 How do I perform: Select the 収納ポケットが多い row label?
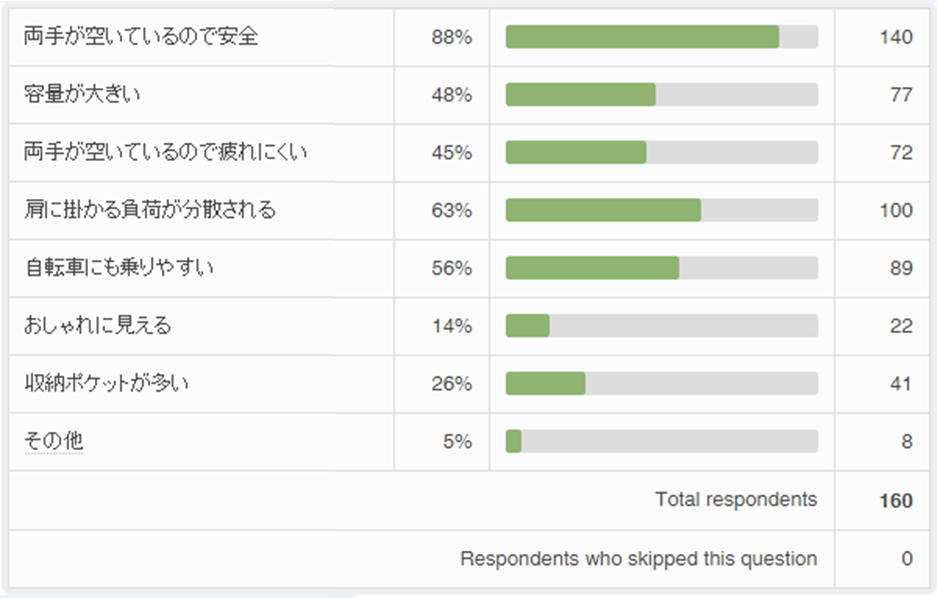[106, 383]
